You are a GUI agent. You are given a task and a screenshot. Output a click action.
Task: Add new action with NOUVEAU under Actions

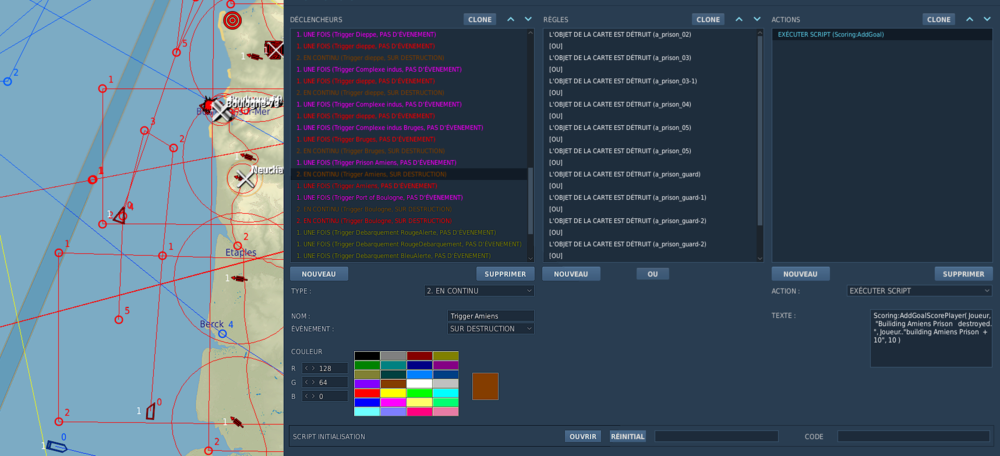click(800, 274)
